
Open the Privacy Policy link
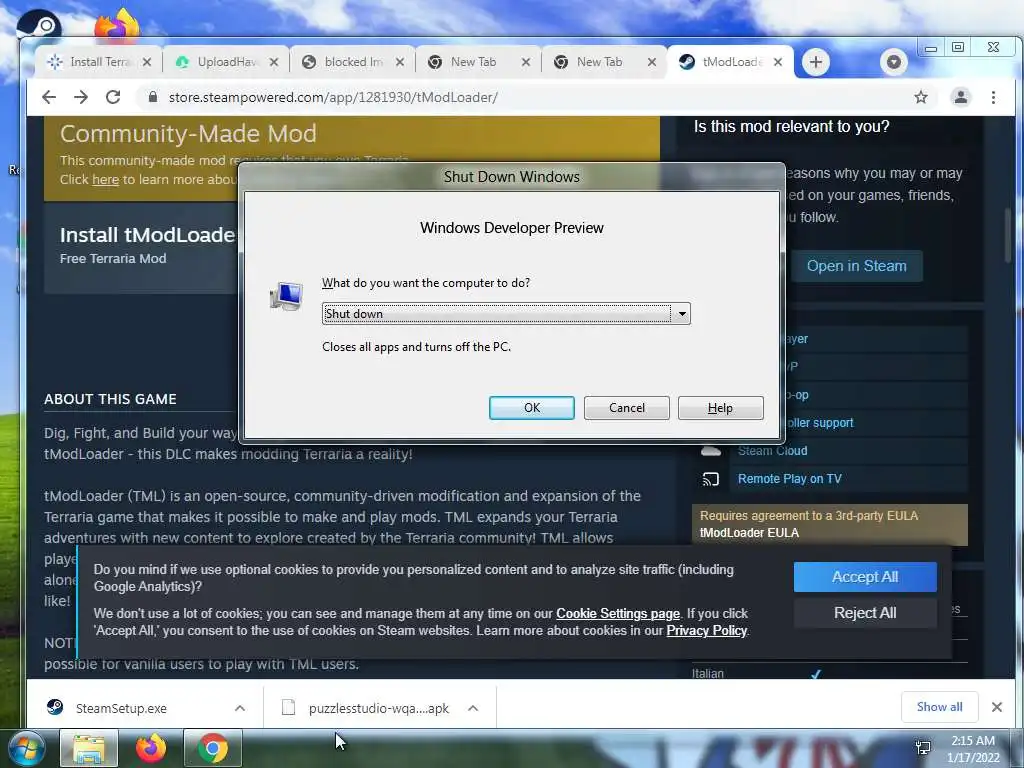707,630
